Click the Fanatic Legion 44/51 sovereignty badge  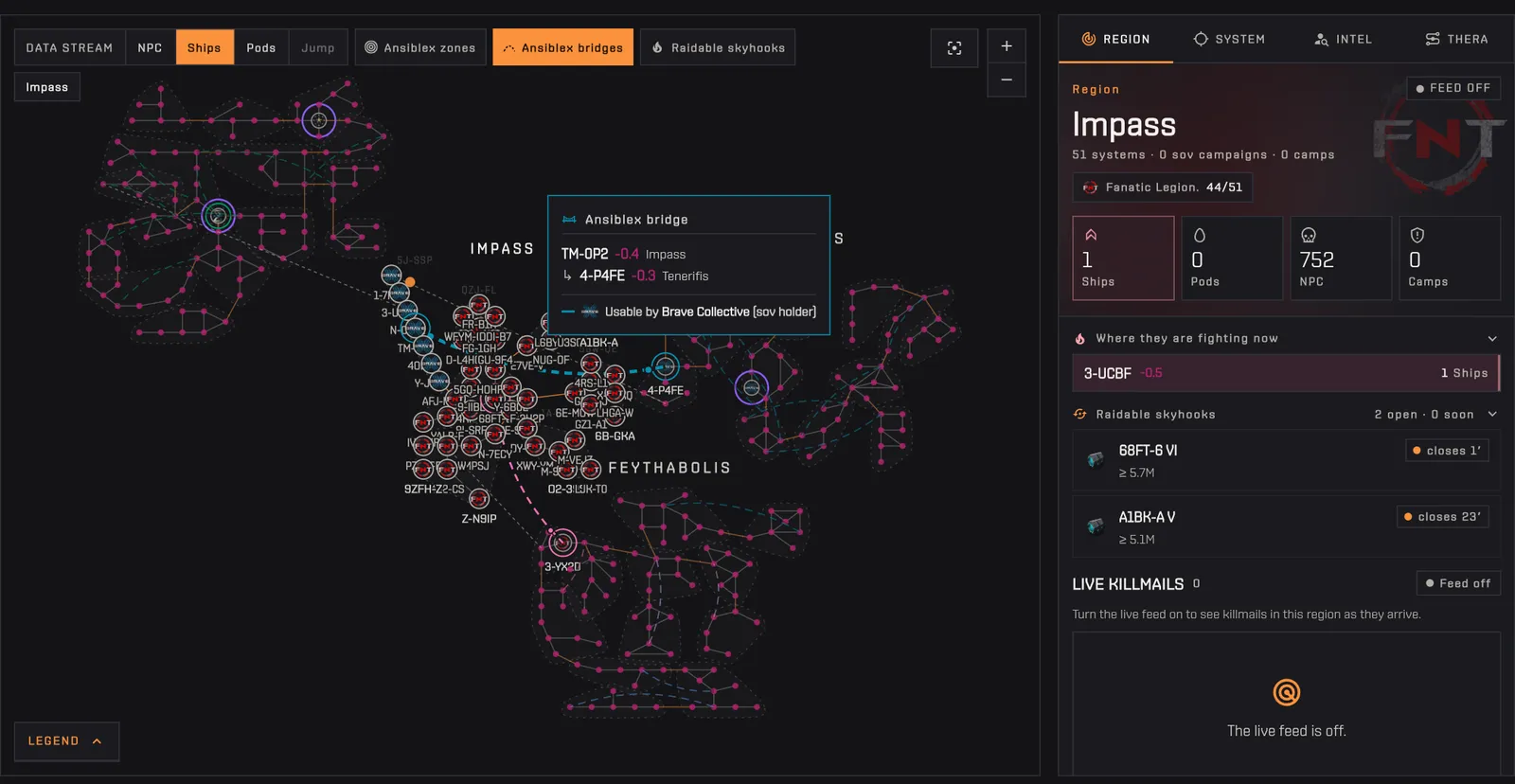(1163, 187)
